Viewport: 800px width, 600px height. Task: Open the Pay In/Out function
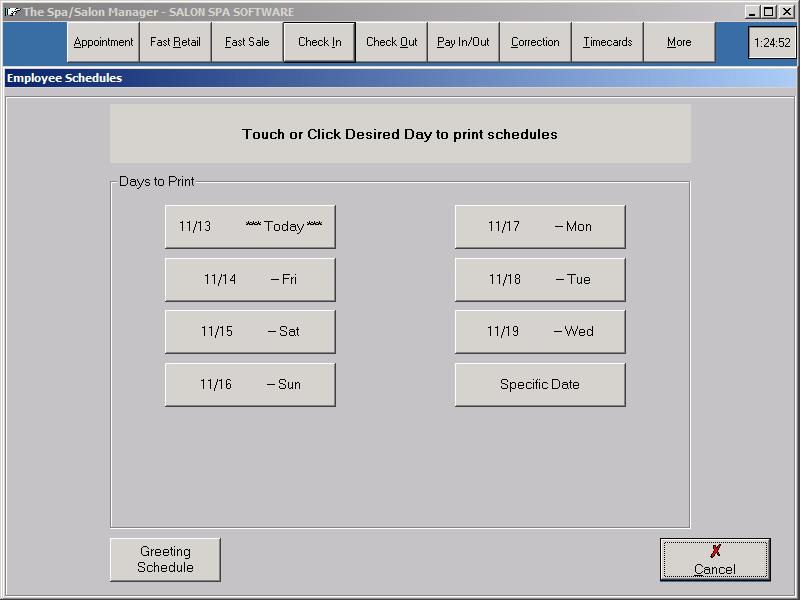[x=463, y=42]
